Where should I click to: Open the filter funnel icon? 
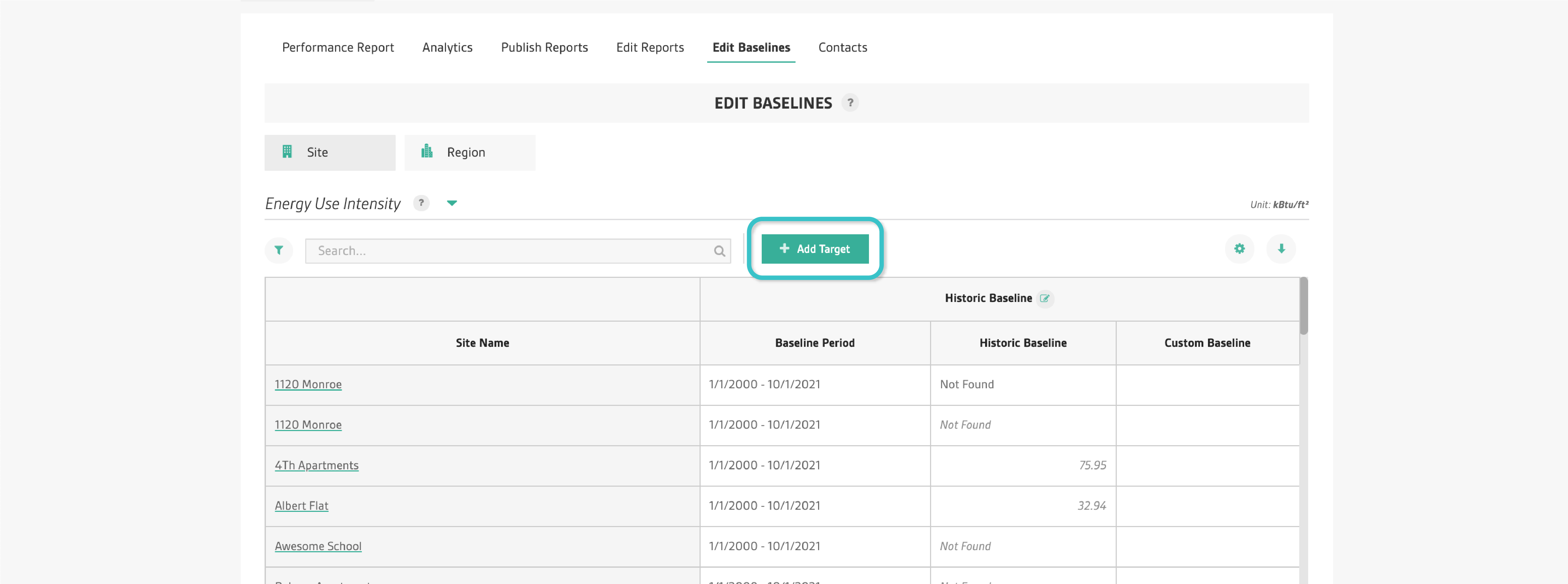tap(279, 250)
